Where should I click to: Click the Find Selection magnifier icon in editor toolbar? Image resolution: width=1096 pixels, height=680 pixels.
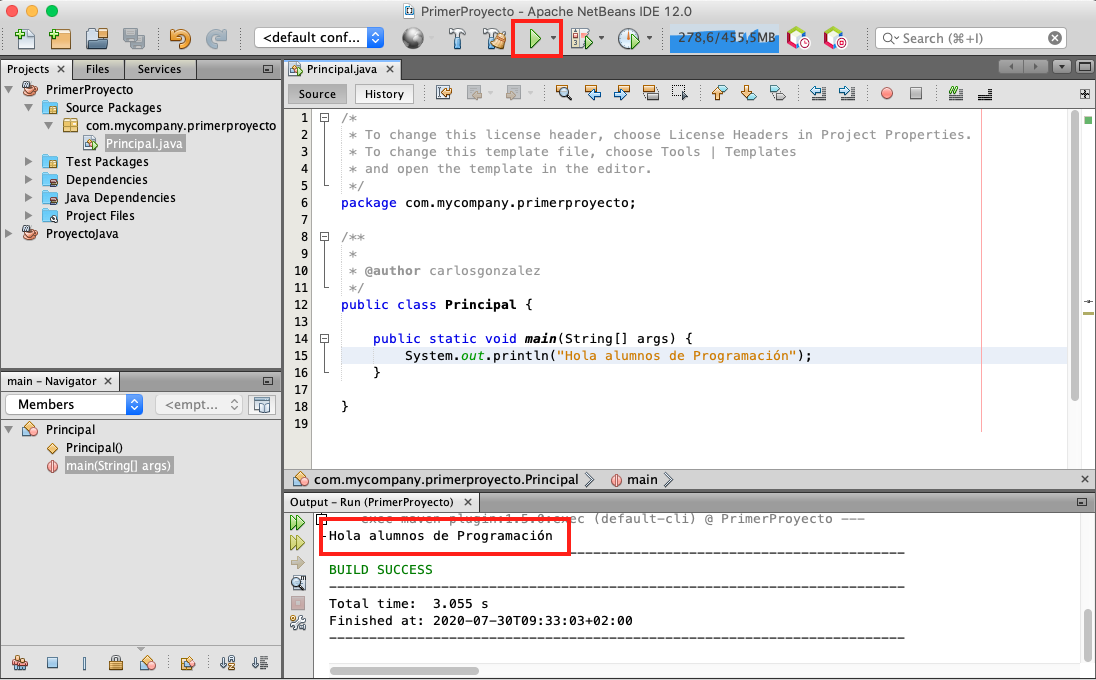(563, 93)
